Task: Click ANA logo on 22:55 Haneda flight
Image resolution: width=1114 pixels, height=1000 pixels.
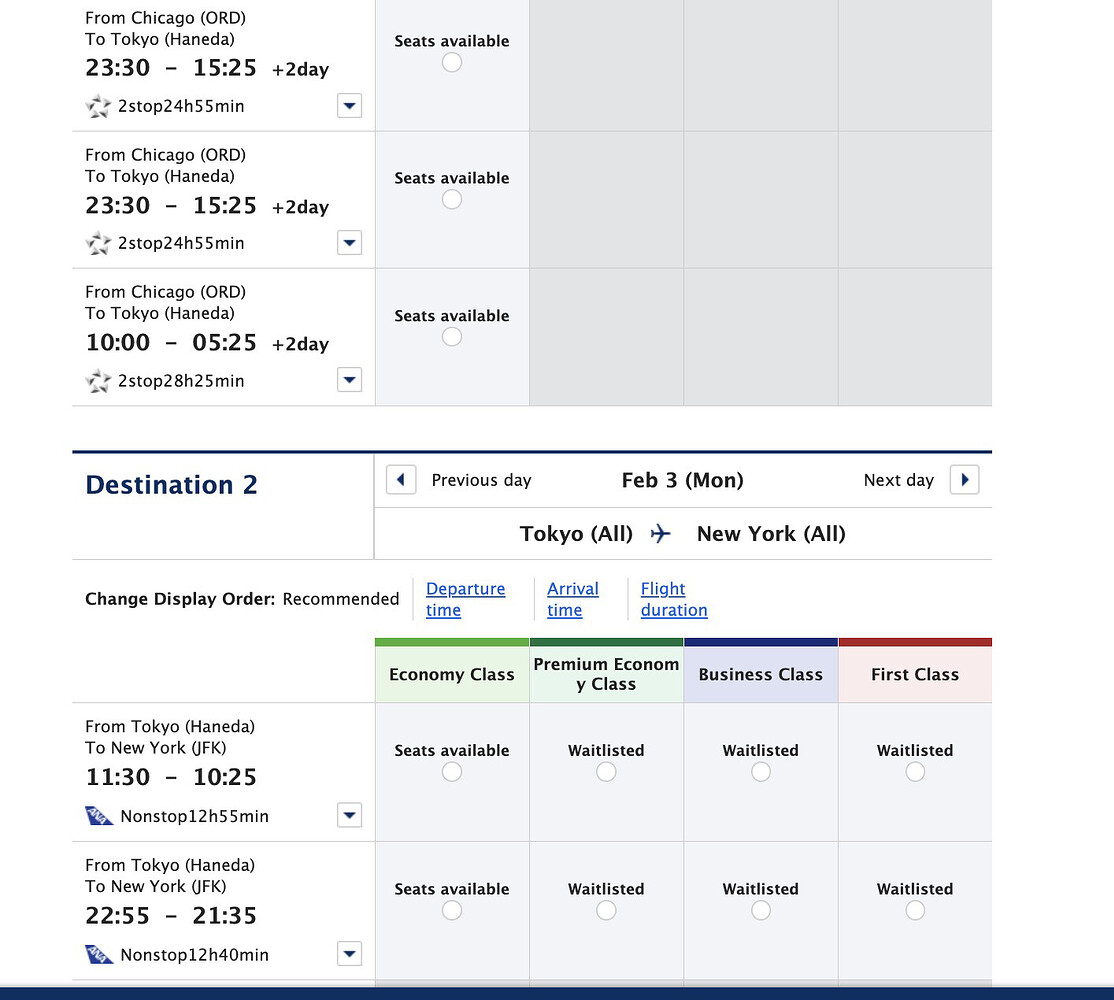Action: pyautogui.click(x=99, y=954)
